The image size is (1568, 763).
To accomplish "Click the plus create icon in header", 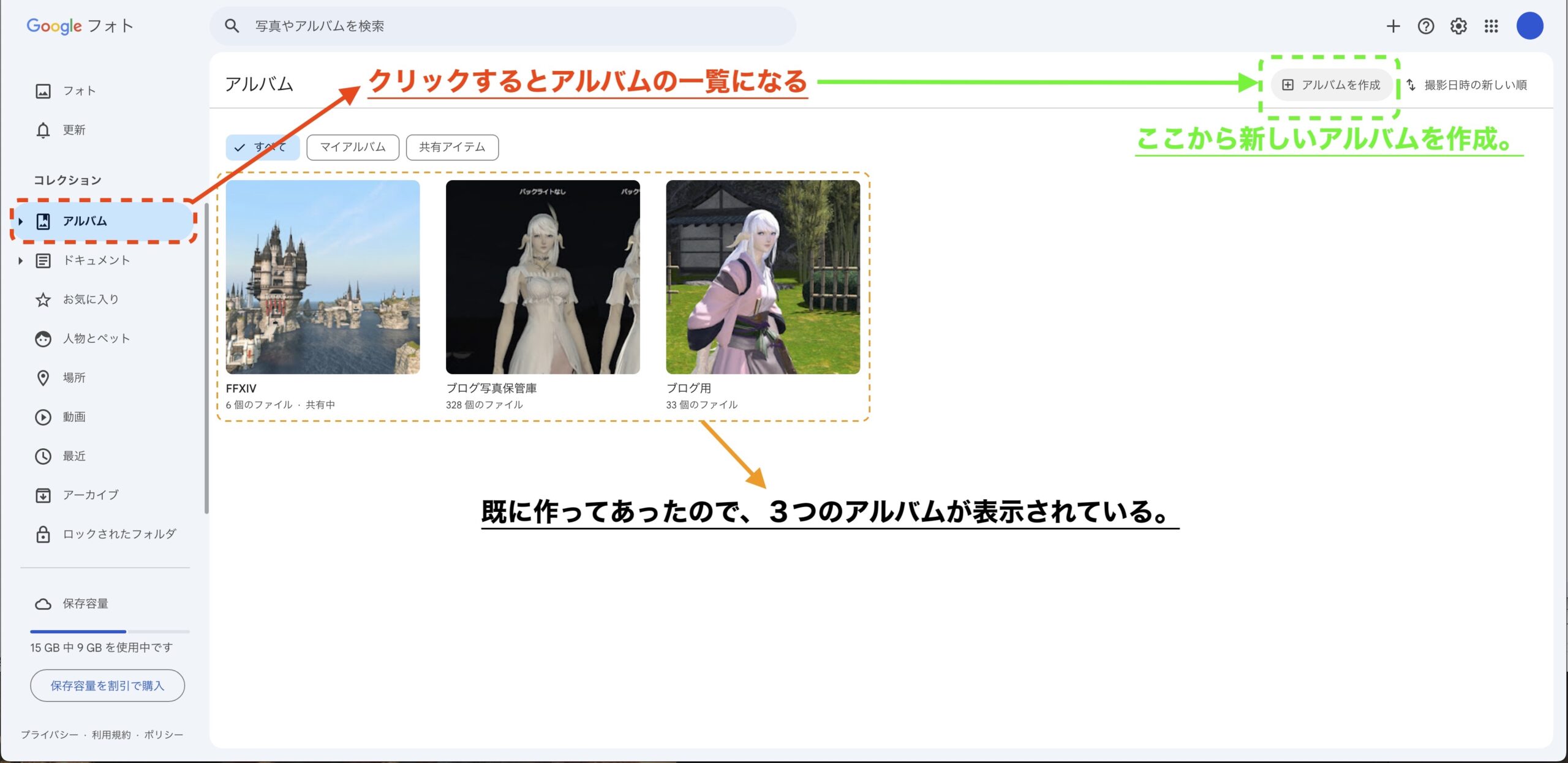I will (1393, 26).
